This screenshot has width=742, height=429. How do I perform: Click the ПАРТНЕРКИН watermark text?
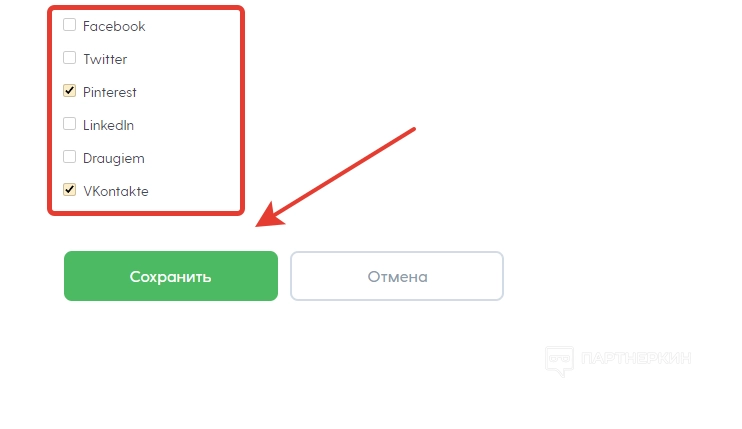[x=636, y=358]
